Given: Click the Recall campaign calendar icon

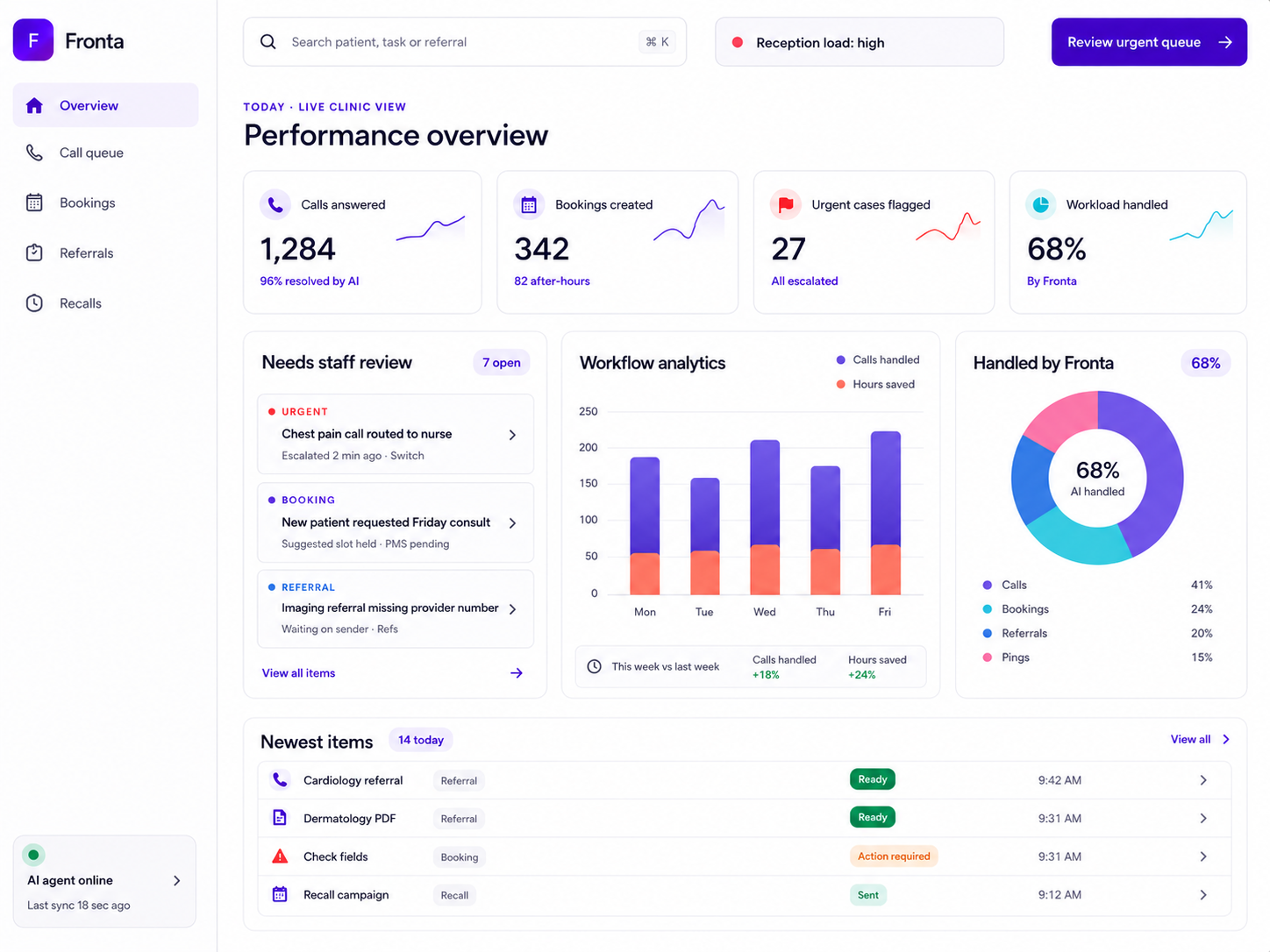Looking at the screenshot, I should point(280,894).
